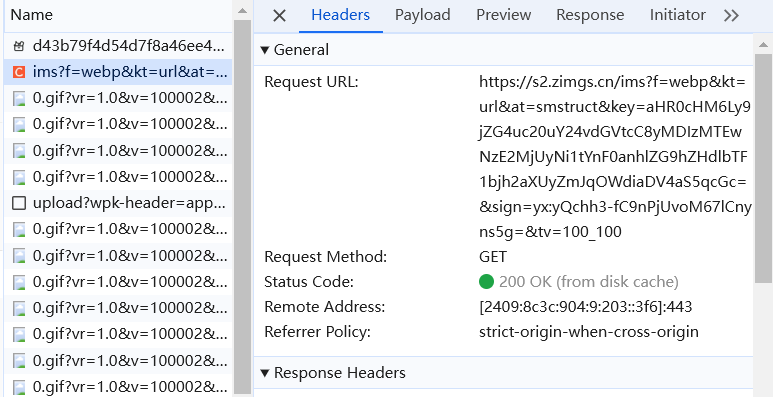Select the ims?f=webp&kt=url request row

pyautogui.click(x=118, y=72)
